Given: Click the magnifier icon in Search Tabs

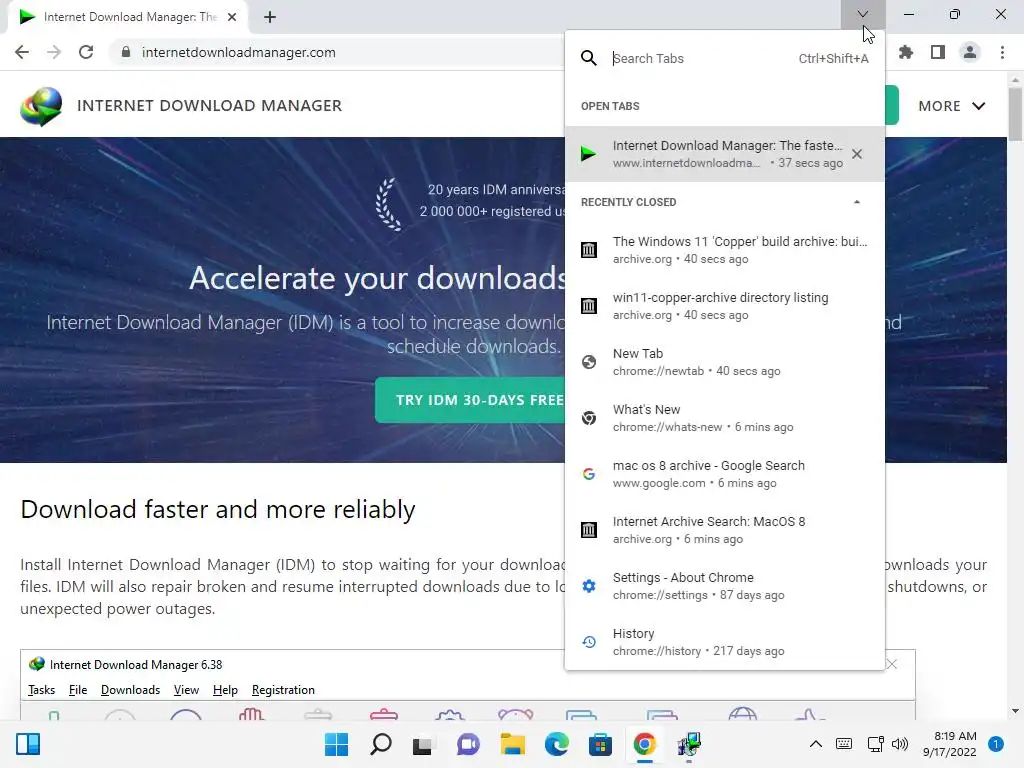Looking at the screenshot, I should [x=588, y=58].
